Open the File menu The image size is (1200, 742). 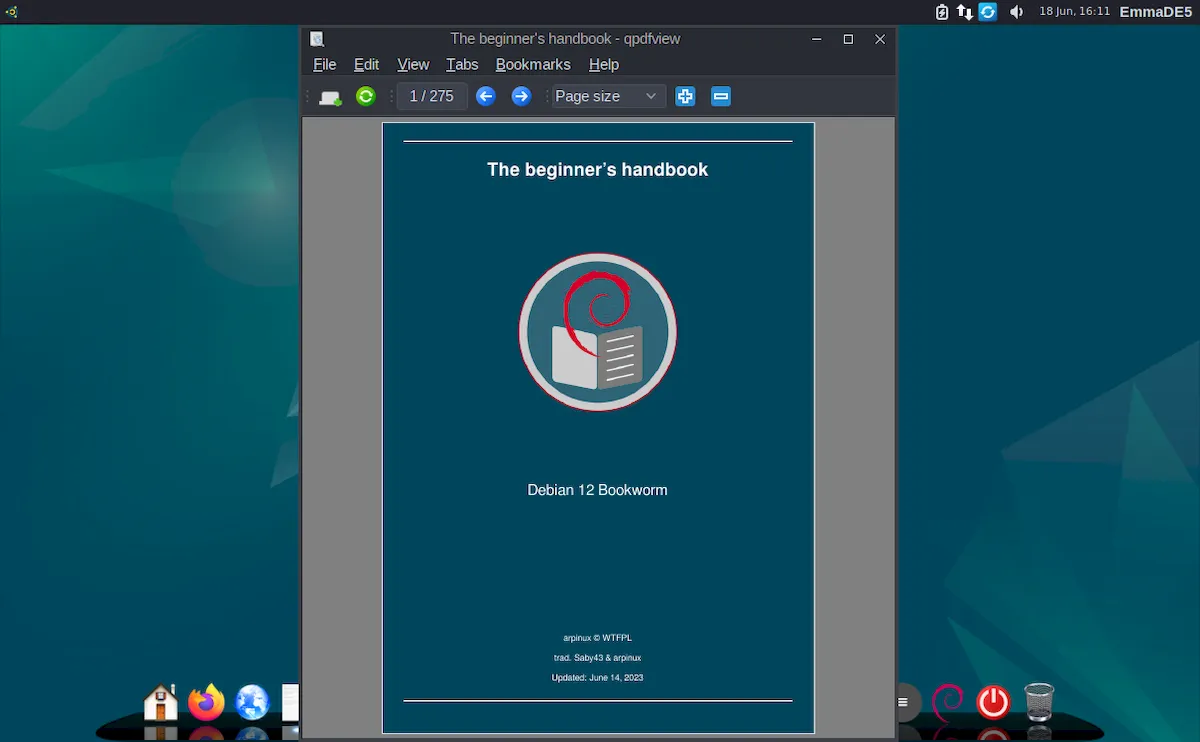tap(324, 64)
